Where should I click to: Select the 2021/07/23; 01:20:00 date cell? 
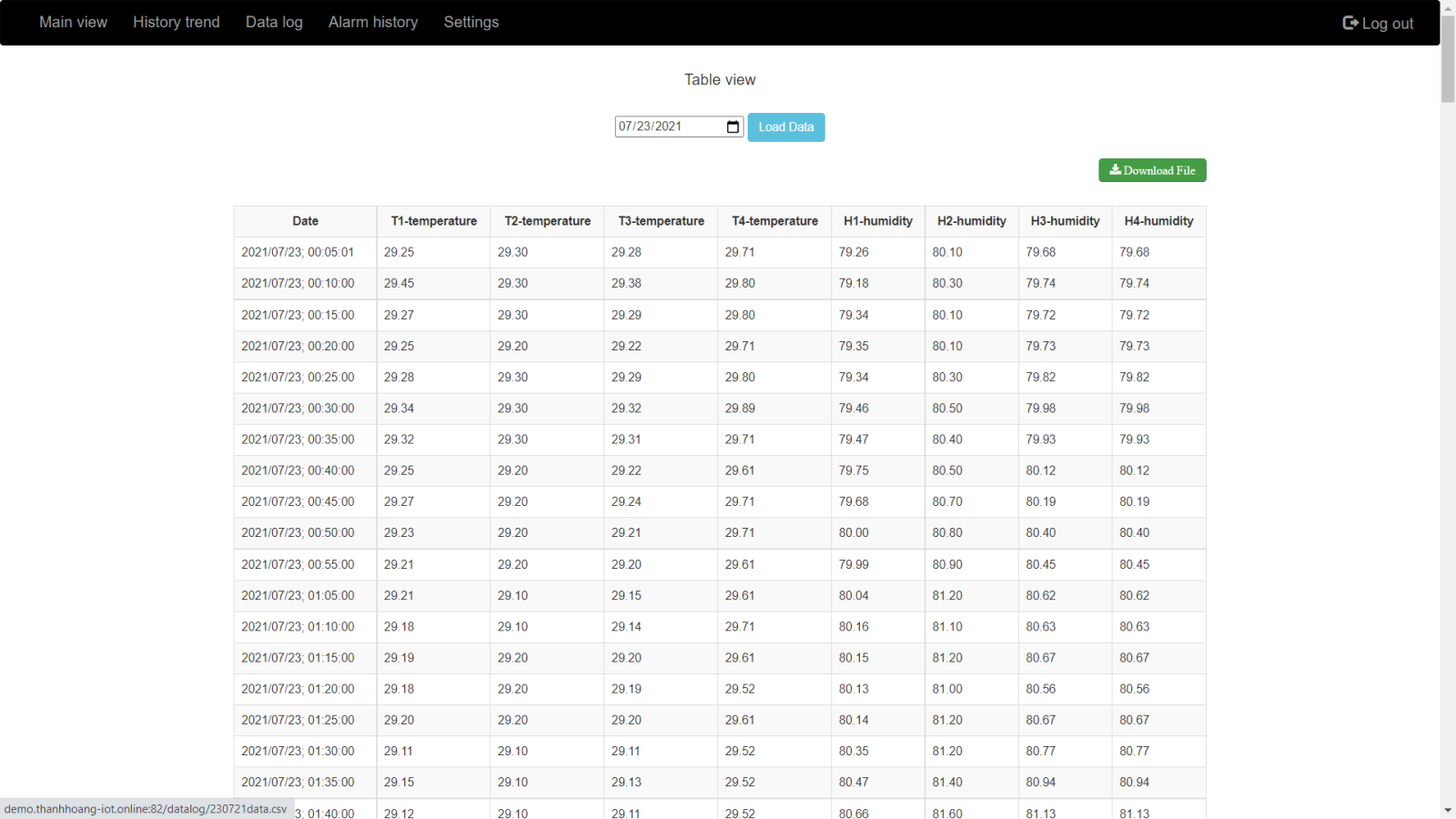point(306,689)
